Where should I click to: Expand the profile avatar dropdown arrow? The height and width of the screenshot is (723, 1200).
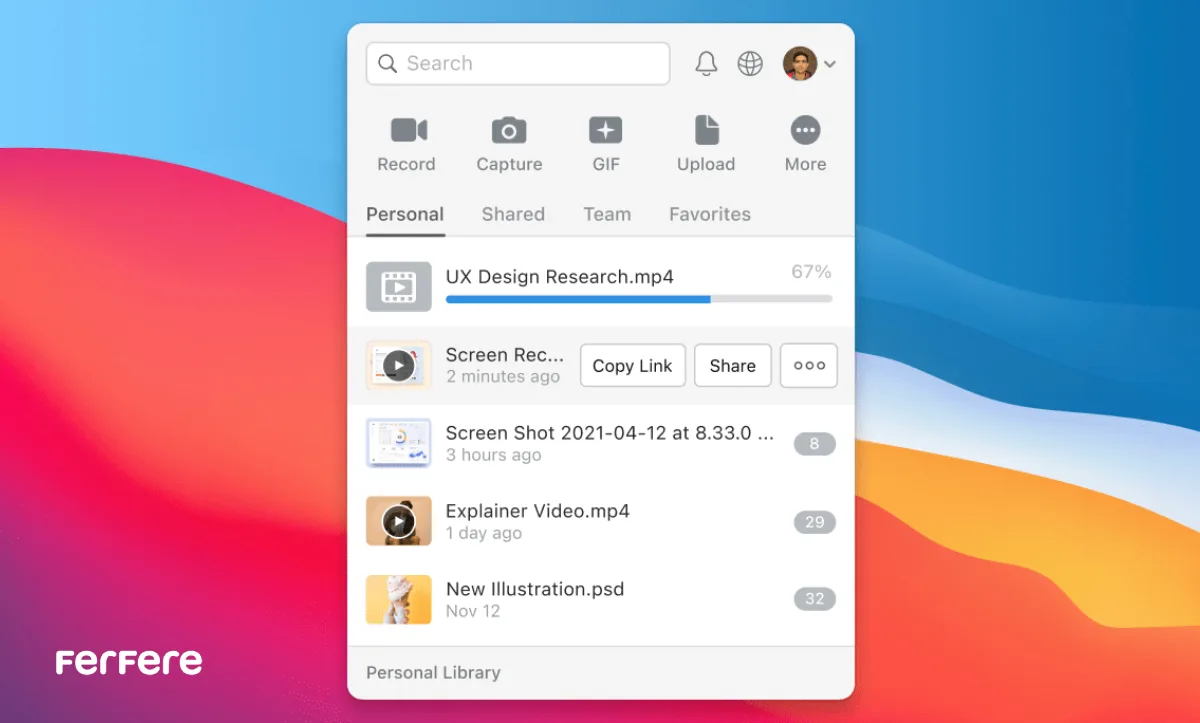coord(830,65)
